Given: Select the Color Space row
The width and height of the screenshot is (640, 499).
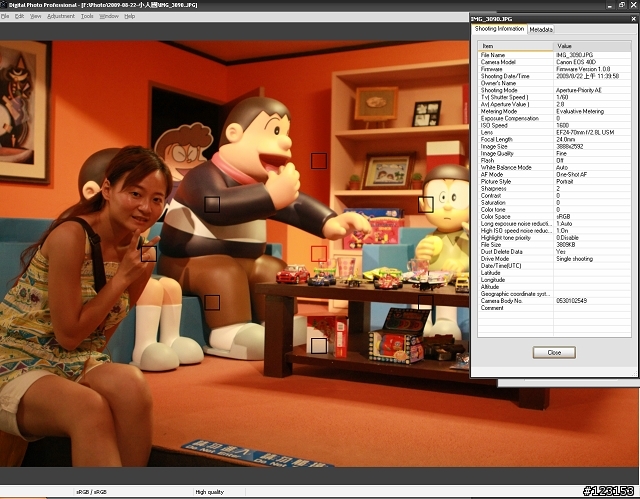Looking at the screenshot, I should click(x=554, y=217).
